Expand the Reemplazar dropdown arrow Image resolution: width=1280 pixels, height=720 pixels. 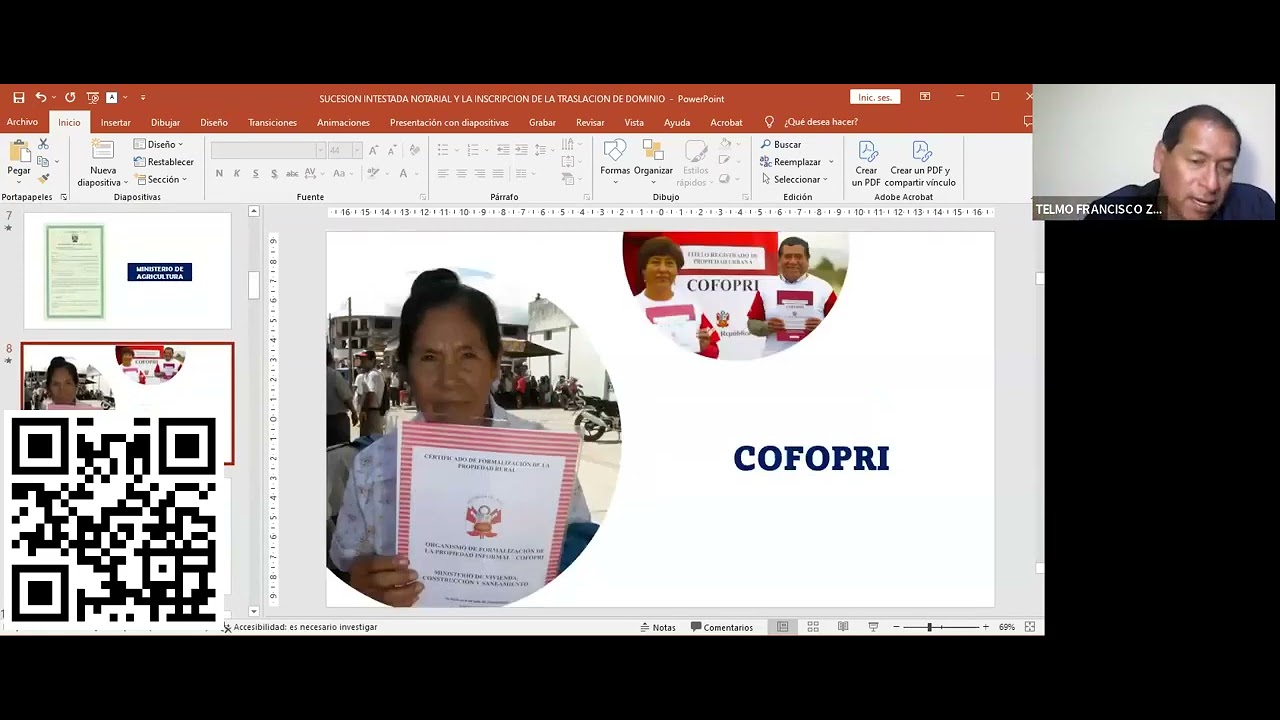point(831,162)
